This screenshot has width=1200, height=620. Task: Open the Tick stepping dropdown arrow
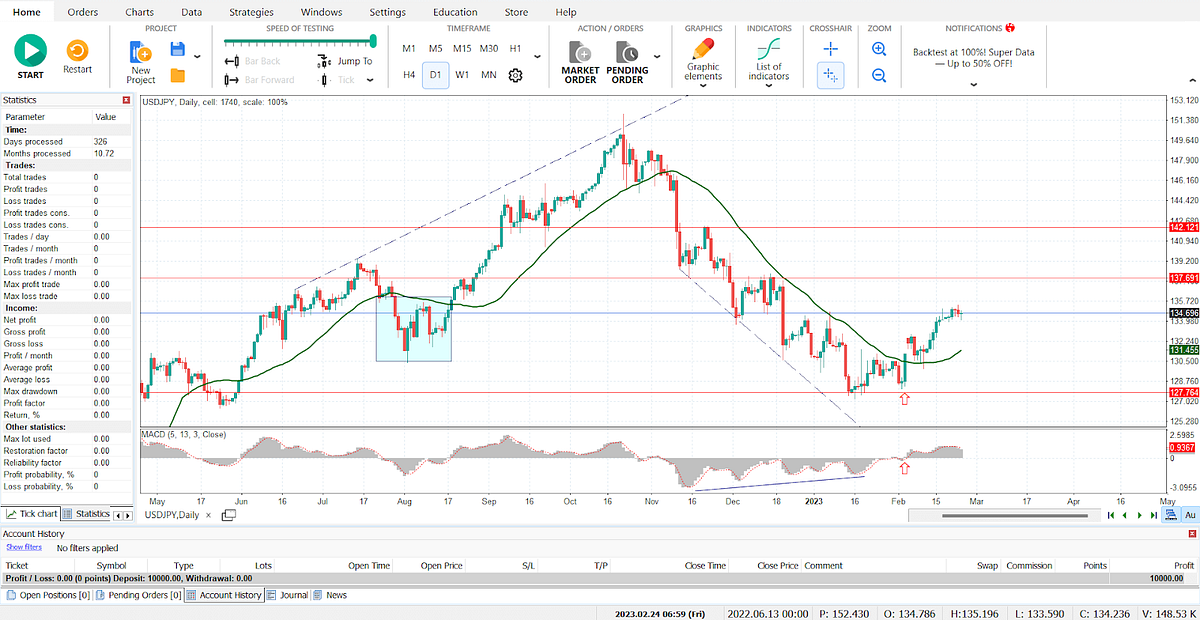(370, 79)
